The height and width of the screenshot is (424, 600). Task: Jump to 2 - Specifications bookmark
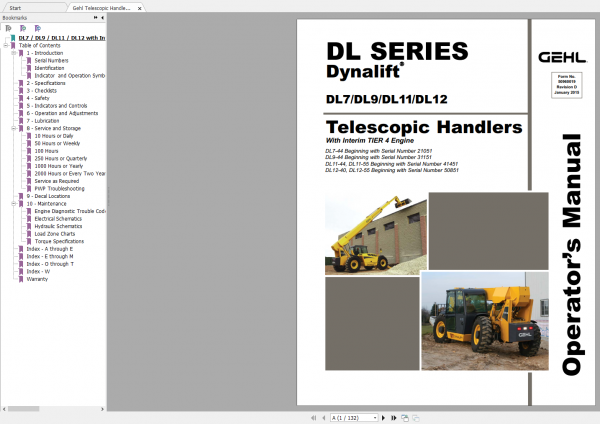(x=46, y=83)
